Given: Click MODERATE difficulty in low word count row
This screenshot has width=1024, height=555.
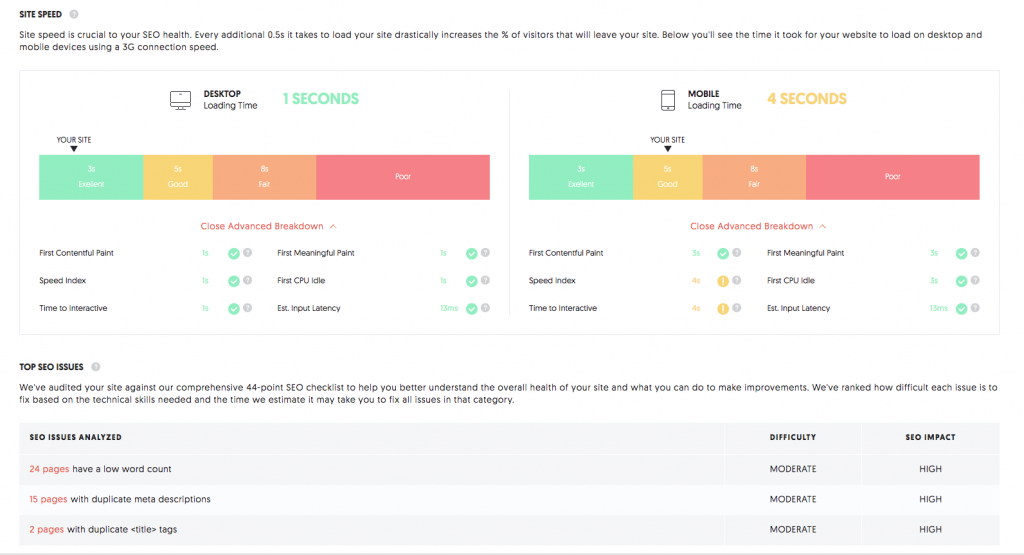Looking at the screenshot, I should pos(793,469).
